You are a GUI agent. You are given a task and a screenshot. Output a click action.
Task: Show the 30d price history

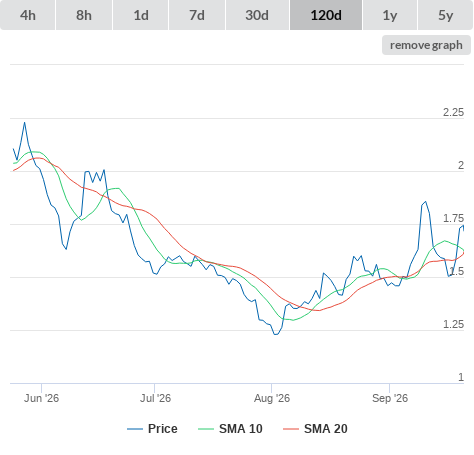pos(257,15)
